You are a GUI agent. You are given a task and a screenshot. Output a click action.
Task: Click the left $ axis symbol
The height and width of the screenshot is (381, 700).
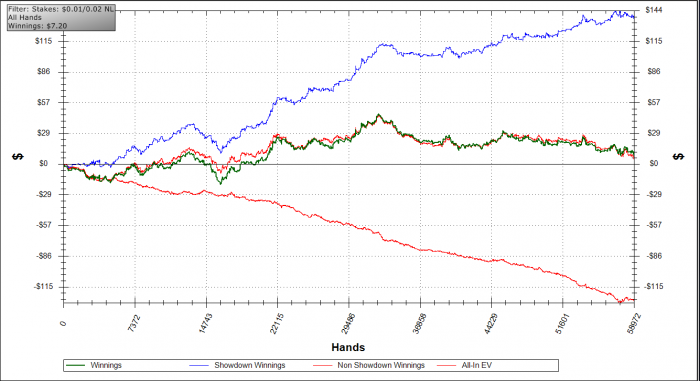point(18,156)
